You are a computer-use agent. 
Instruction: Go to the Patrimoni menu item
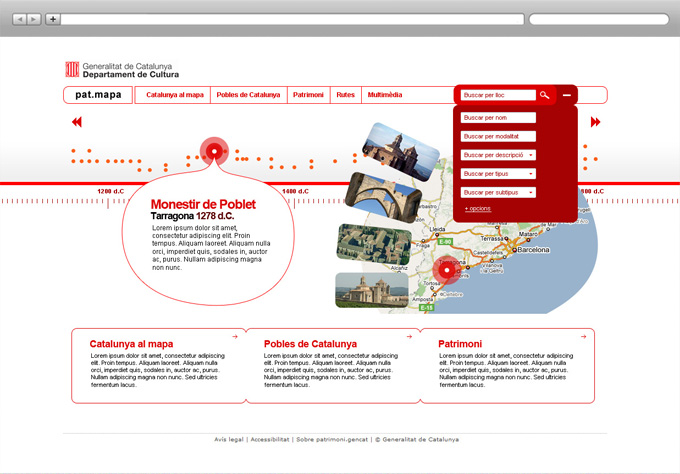(x=308, y=95)
